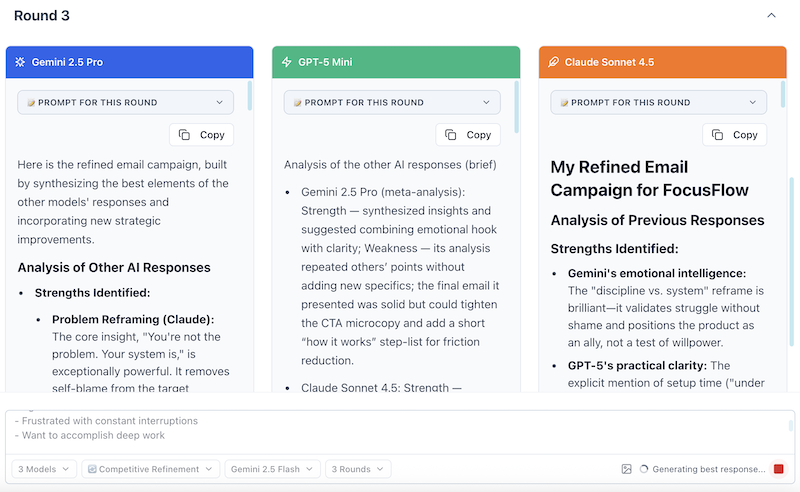Stop generation with the red square button
Screen dimensions: 800x492
click(779, 469)
